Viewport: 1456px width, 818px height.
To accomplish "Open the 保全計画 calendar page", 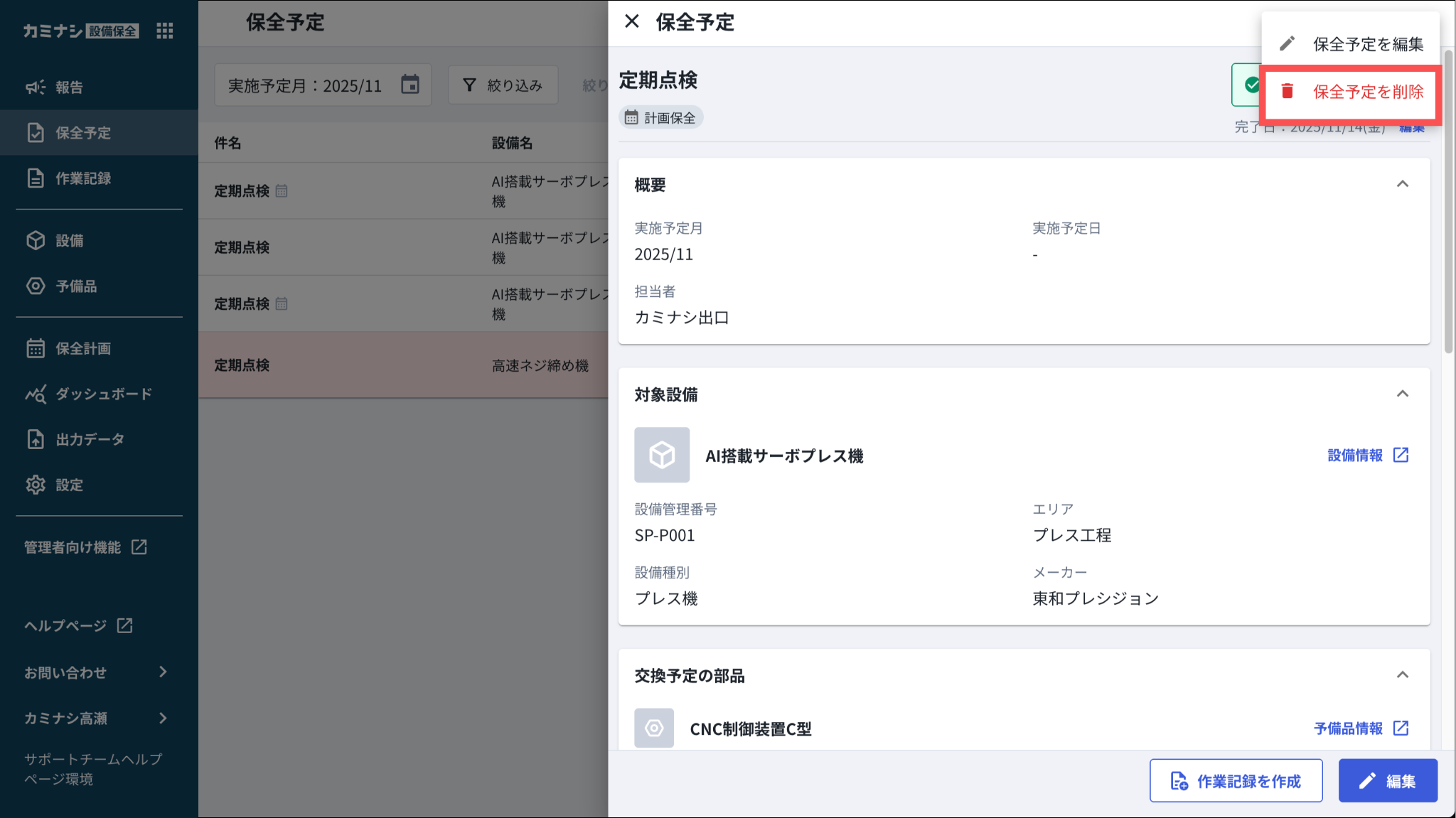I will pyautogui.click(x=36, y=348).
